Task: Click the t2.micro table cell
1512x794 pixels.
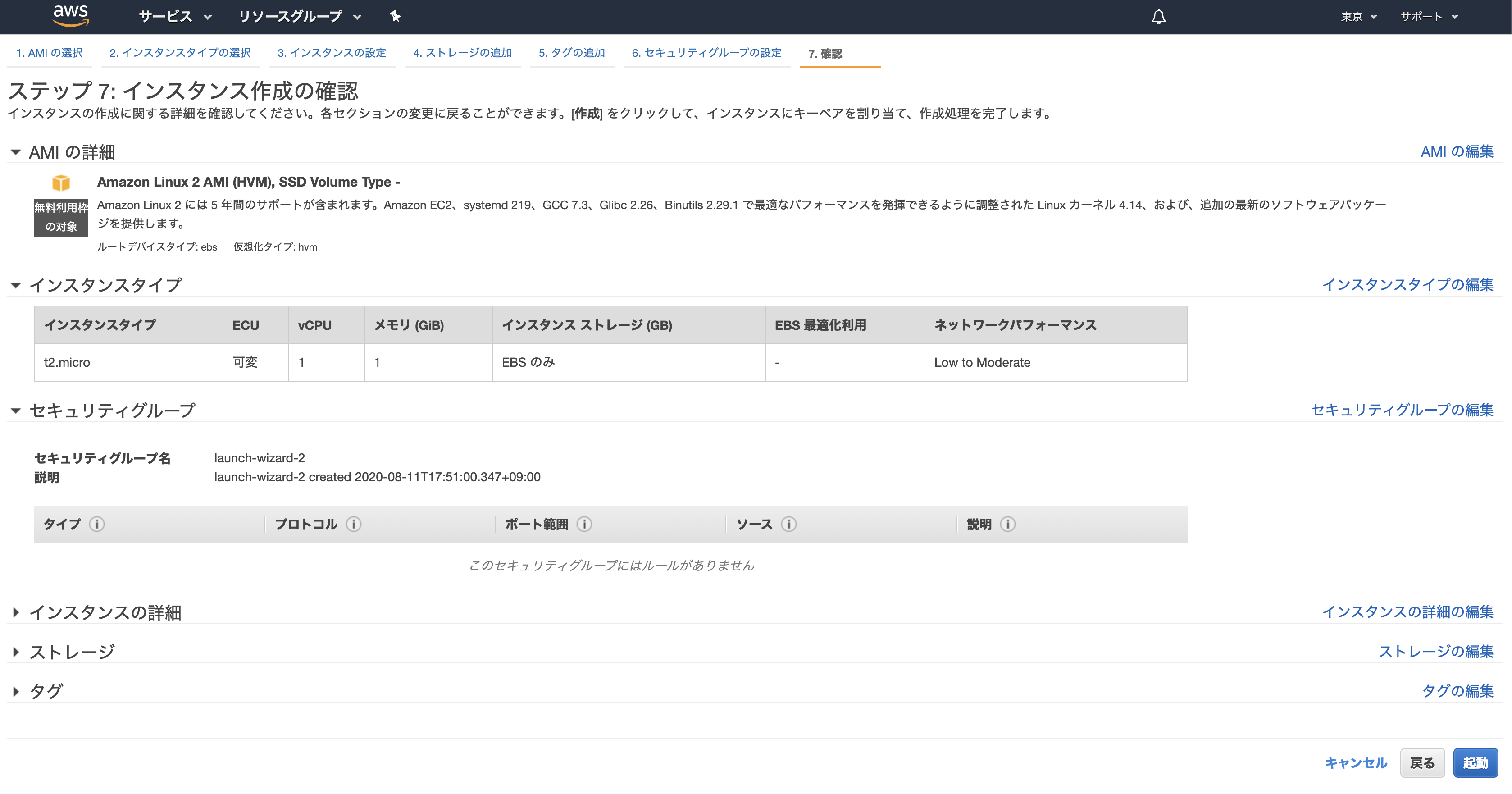Action: (x=128, y=362)
